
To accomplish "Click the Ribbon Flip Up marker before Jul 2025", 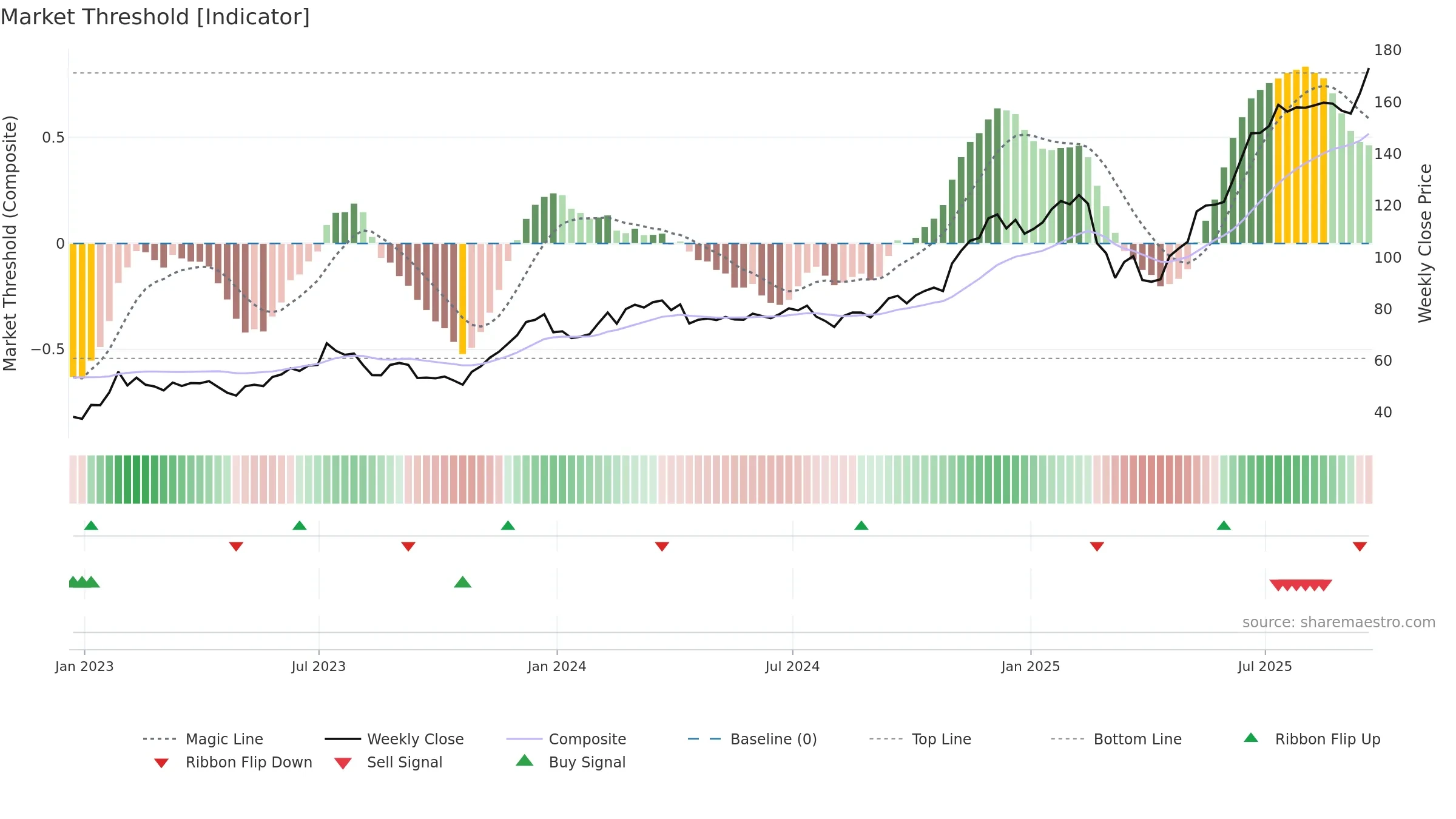I will pyautogui.click(x=1224, y=525).
